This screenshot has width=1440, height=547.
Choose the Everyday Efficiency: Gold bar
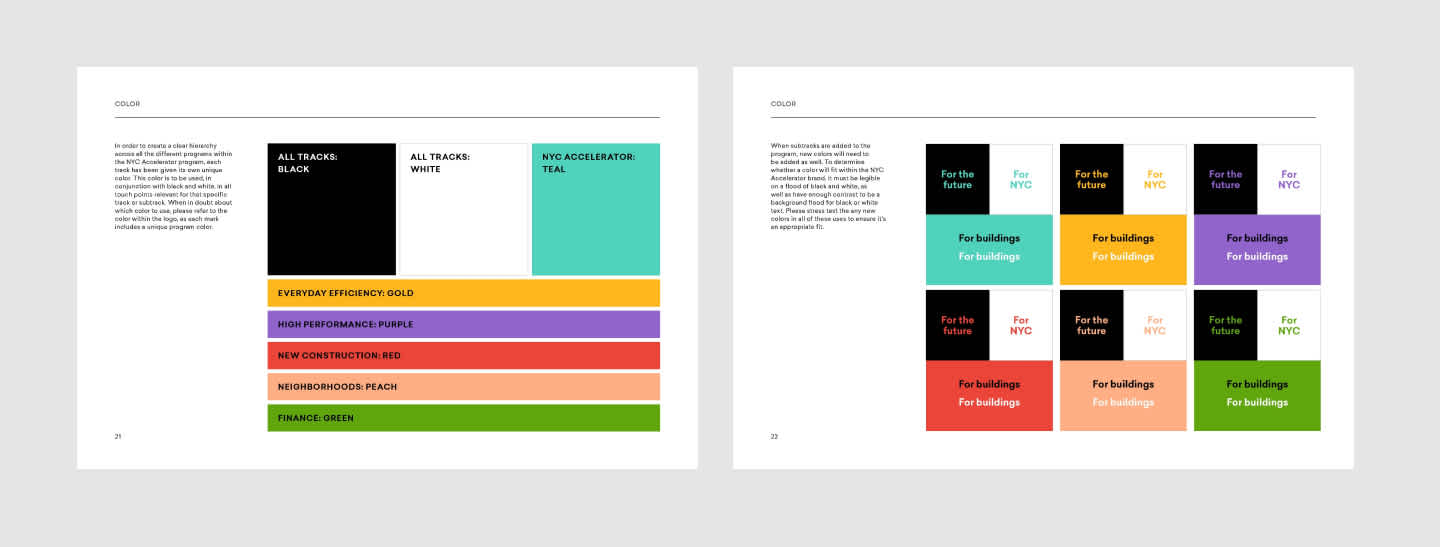click(x=463, y=293)
